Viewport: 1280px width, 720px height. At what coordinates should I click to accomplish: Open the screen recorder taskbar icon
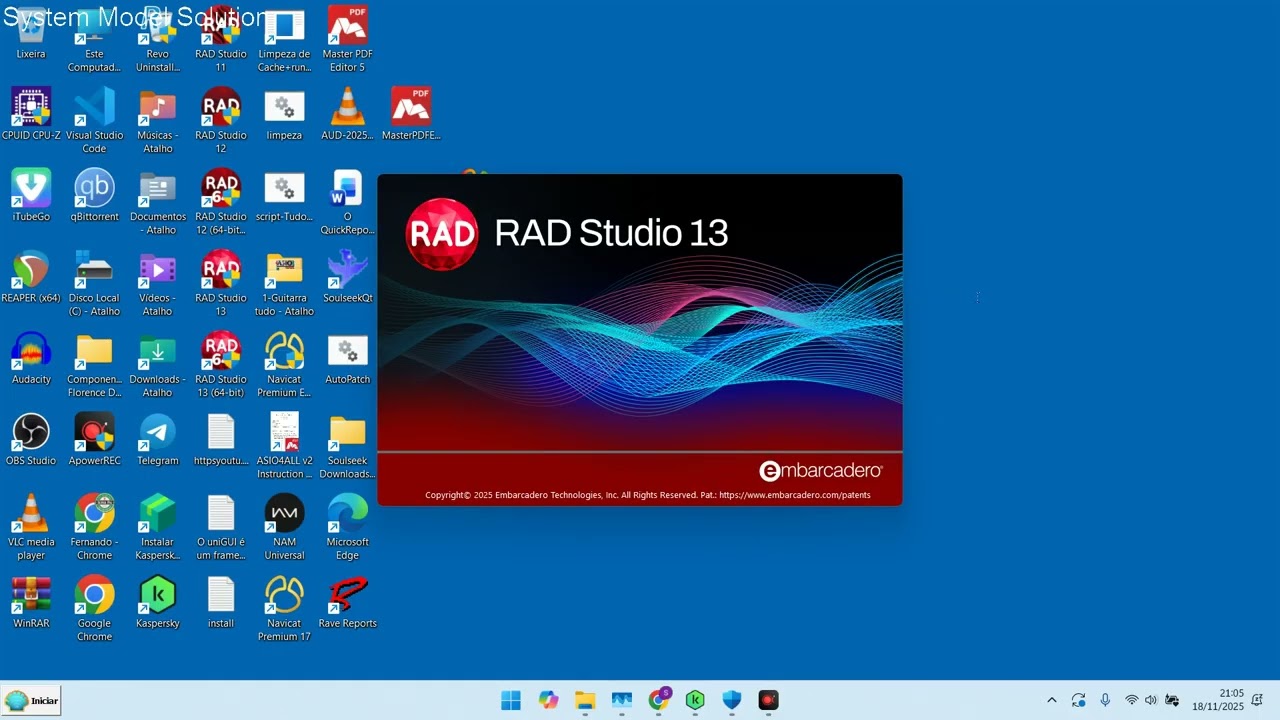pyautogui.click(x=768, y=700)
